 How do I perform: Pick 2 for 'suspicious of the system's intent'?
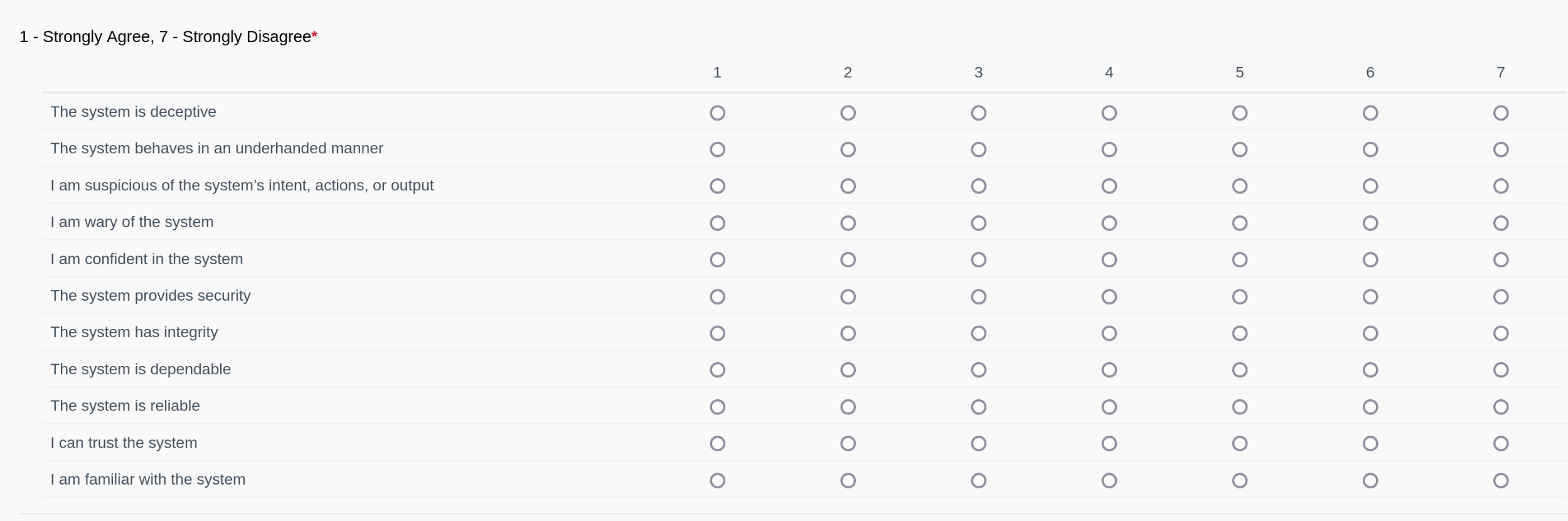point(848,186)
